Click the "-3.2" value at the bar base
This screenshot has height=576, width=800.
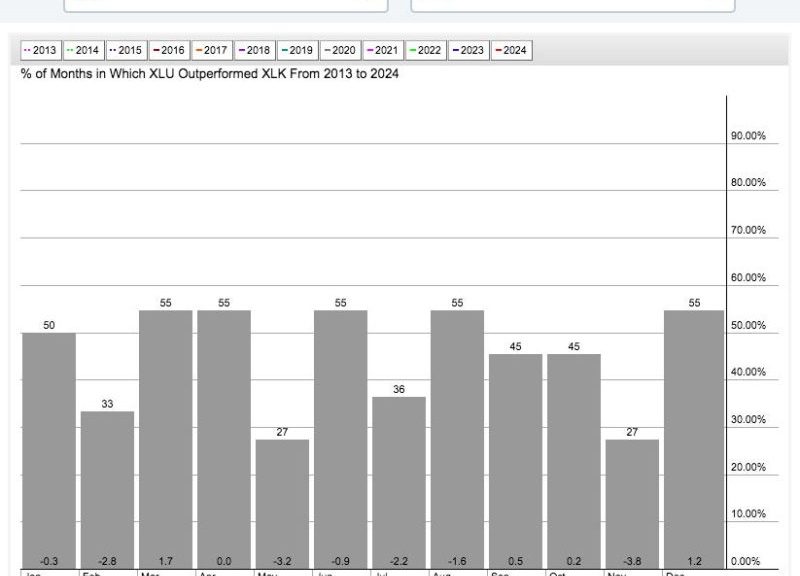[282, 562]
